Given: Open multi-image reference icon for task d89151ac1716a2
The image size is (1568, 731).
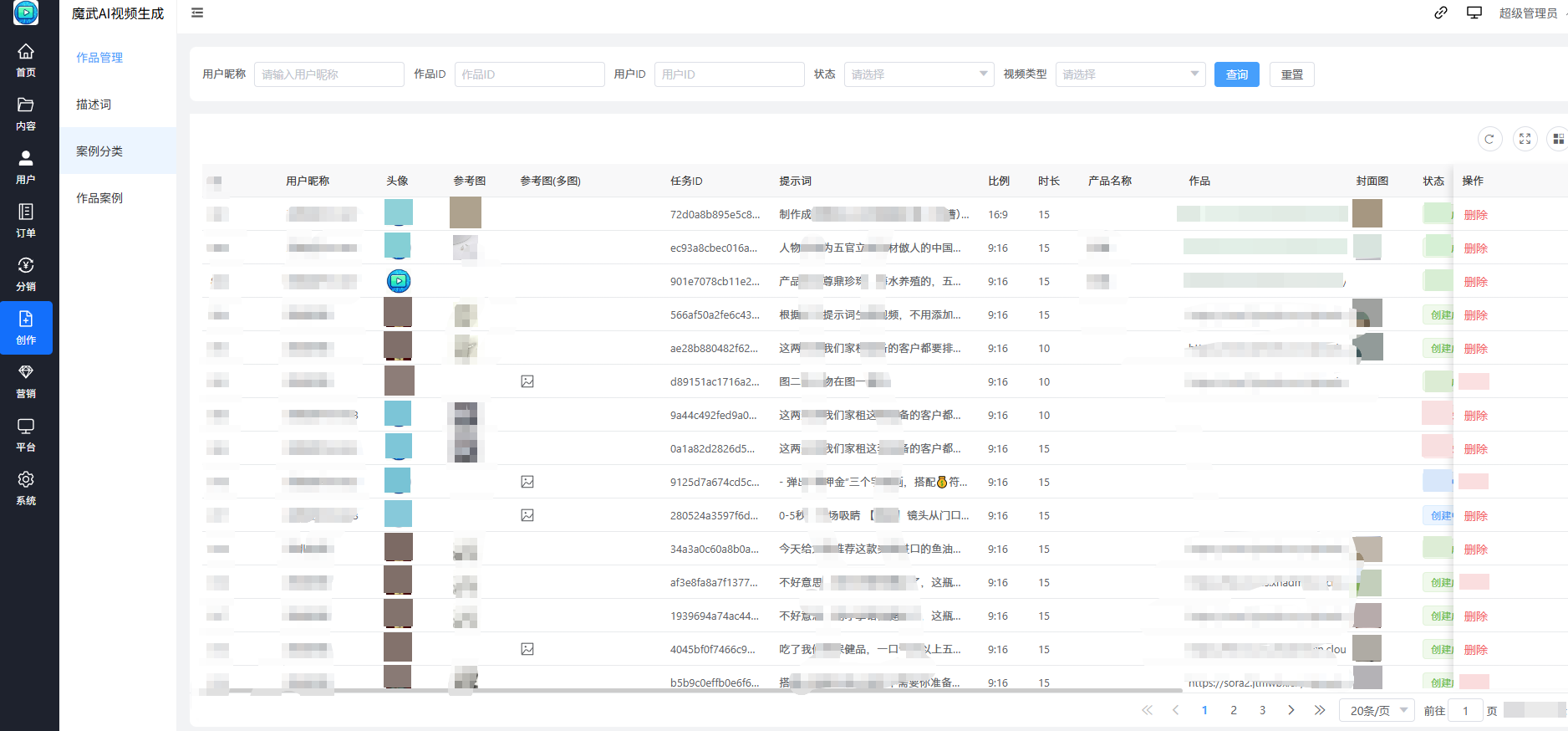Looking at the screenshot, I should click(527, 381).
